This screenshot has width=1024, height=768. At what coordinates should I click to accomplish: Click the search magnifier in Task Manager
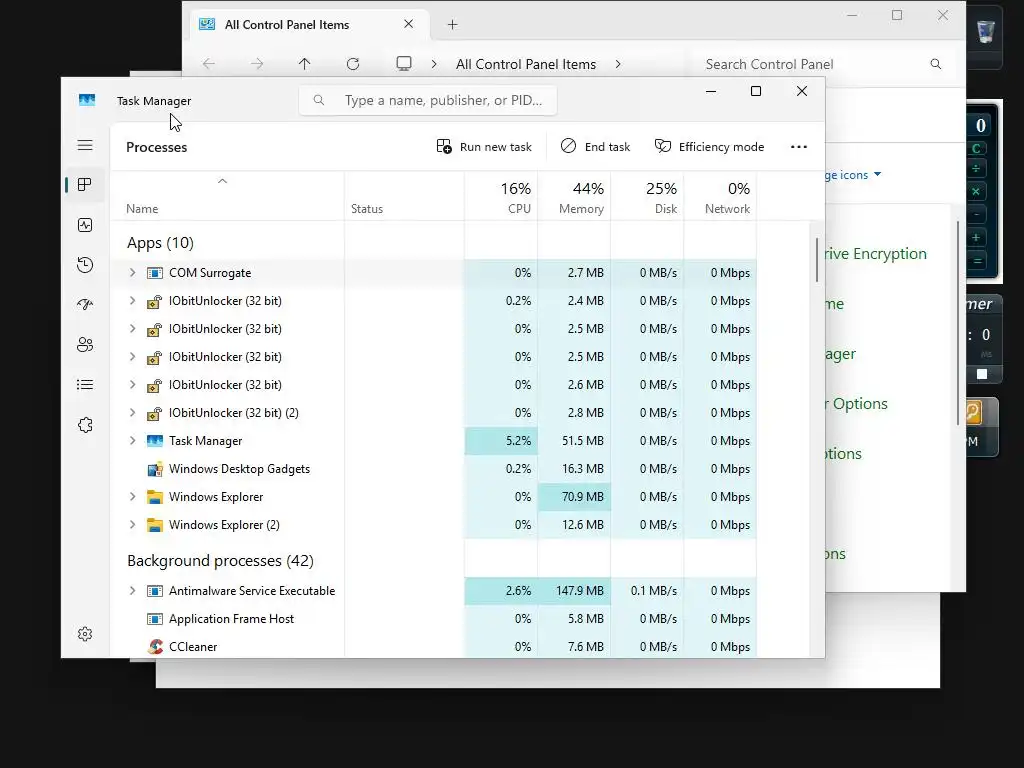[x=319, y=100]
